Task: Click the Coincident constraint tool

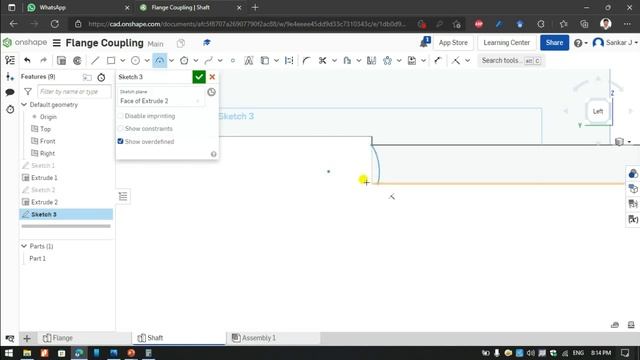Action: coord(456,60)
